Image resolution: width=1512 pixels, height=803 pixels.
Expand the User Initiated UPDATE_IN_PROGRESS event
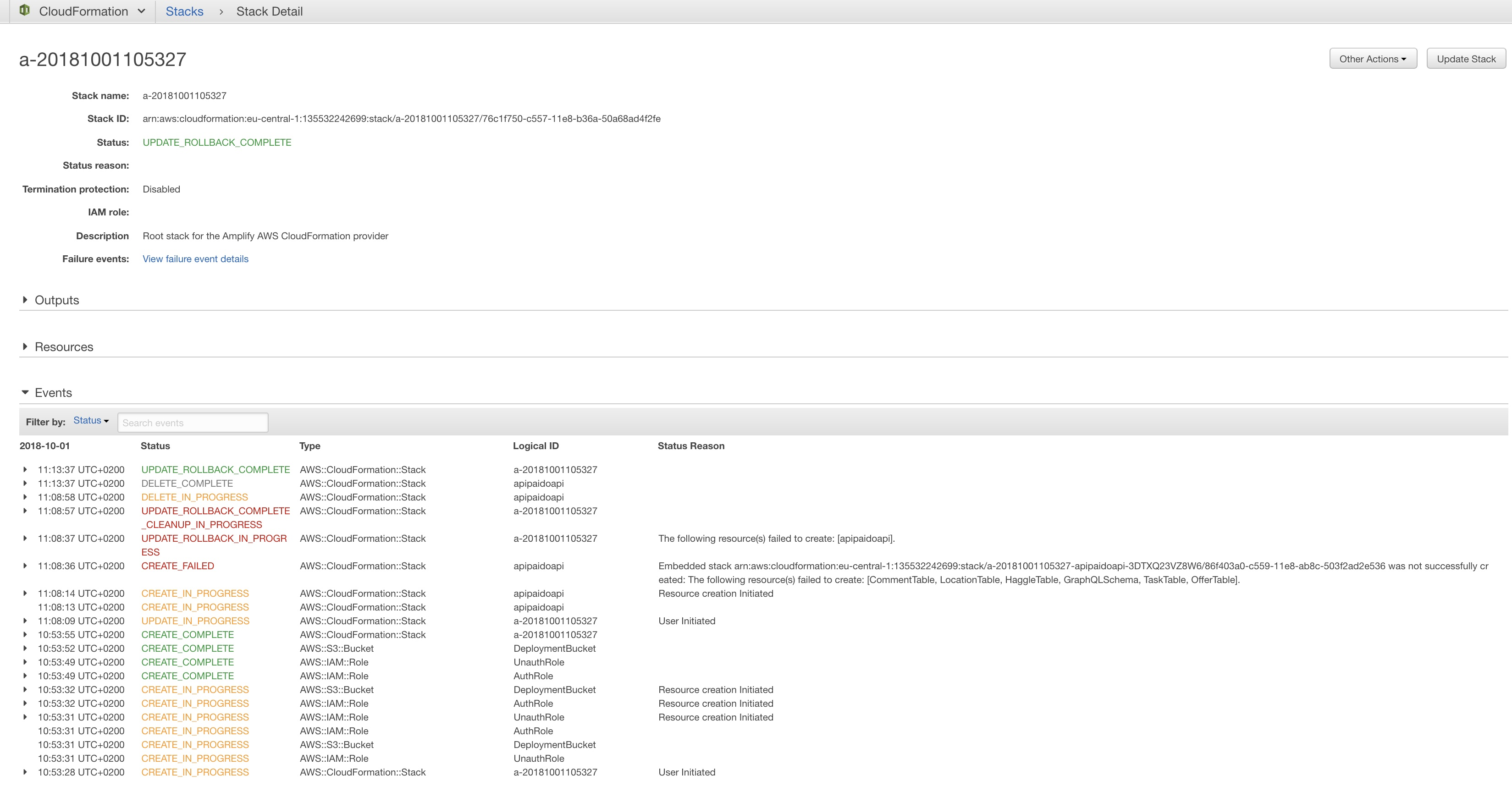point(25,621)
